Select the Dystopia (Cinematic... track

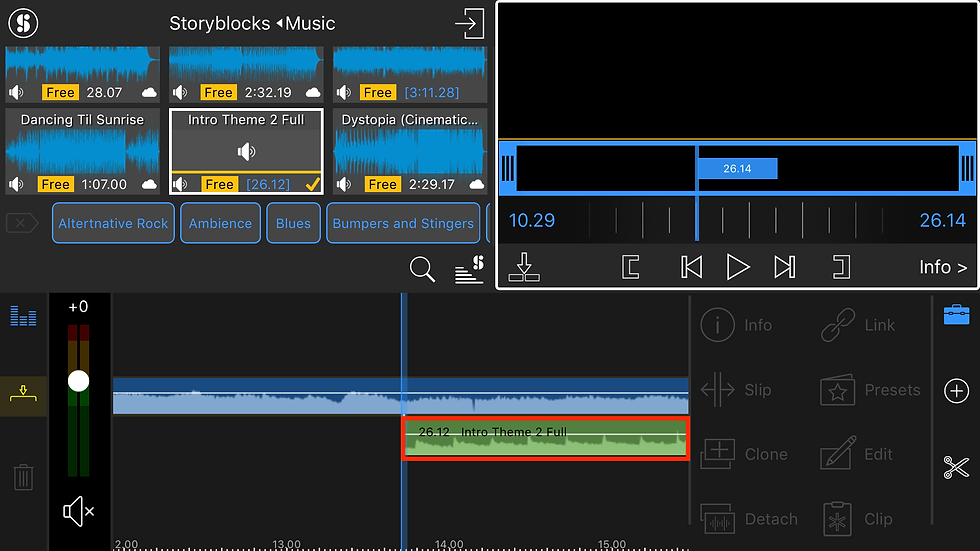(410, 151)
